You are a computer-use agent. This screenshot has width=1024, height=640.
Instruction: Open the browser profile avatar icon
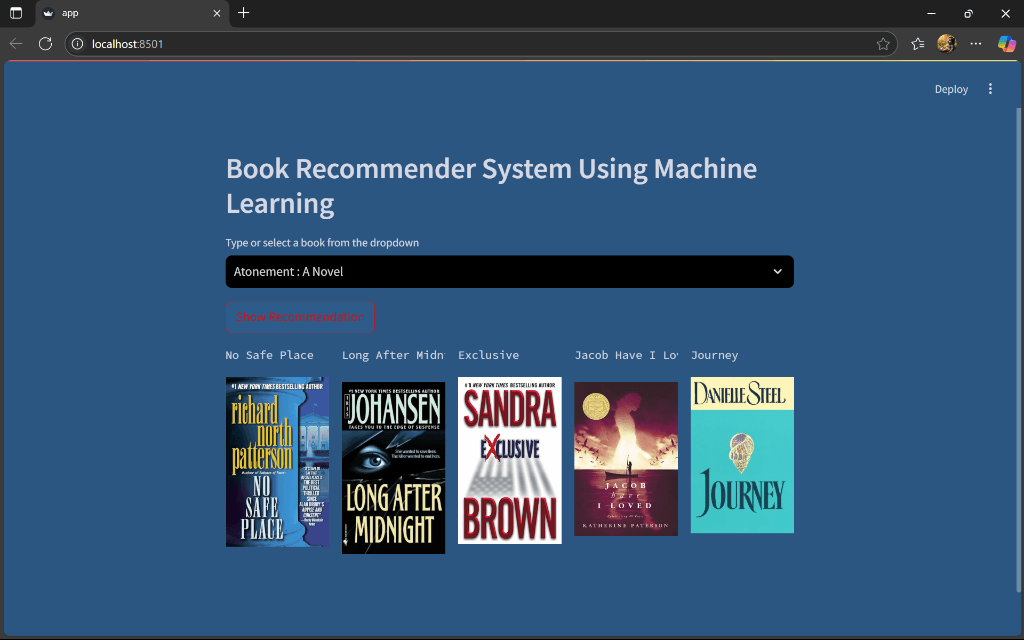tap(947, 44)
